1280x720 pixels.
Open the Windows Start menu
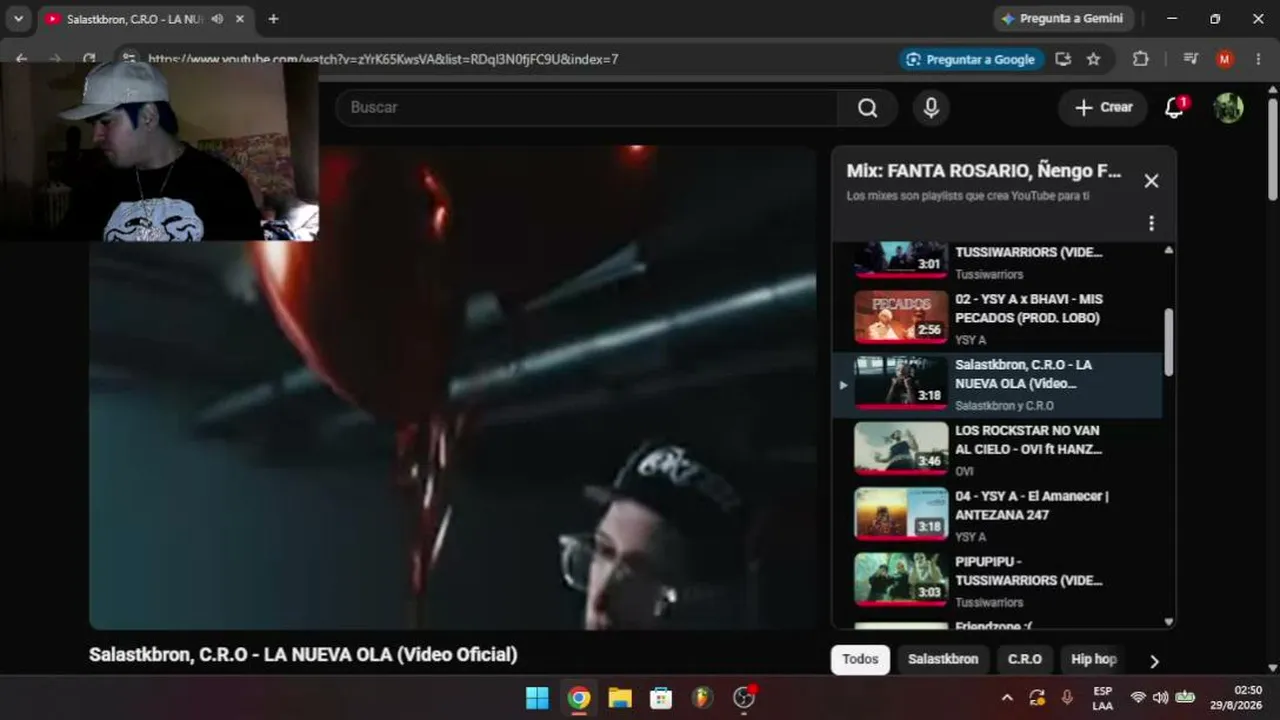pyautogui.click(x=537, y=698)
